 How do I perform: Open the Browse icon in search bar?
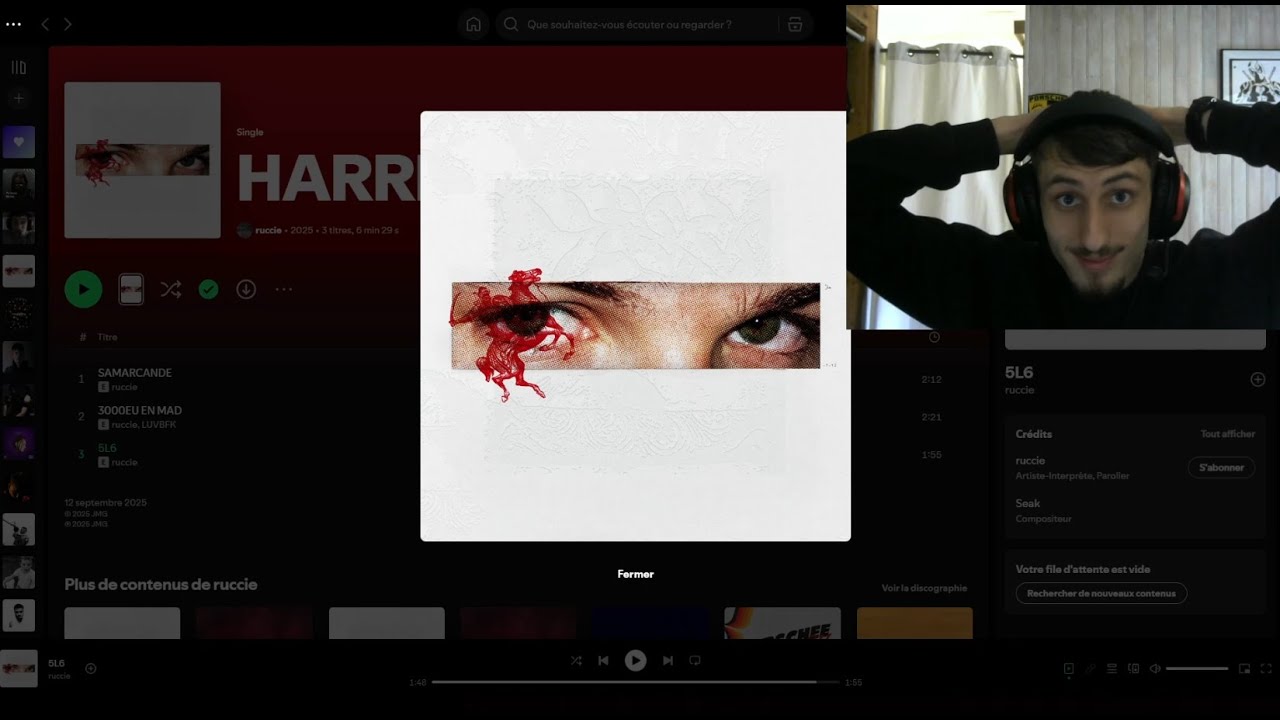click(795, 24)
